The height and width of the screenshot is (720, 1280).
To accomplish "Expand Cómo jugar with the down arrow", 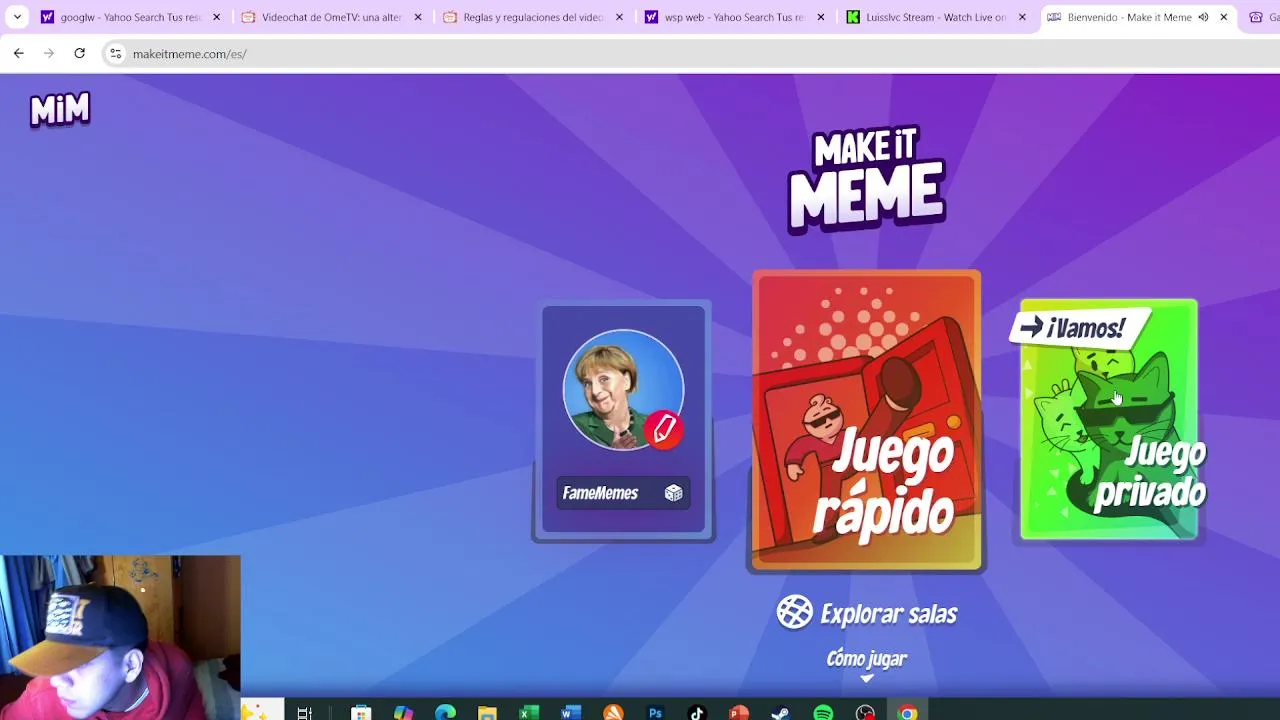I will pyautogui.click(x=867, y=678).
